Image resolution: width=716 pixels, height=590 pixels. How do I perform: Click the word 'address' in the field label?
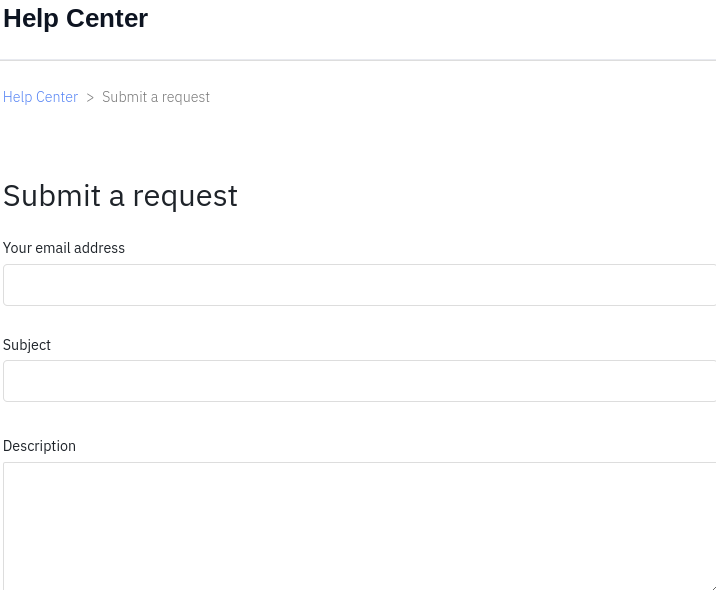coord(99,248)
